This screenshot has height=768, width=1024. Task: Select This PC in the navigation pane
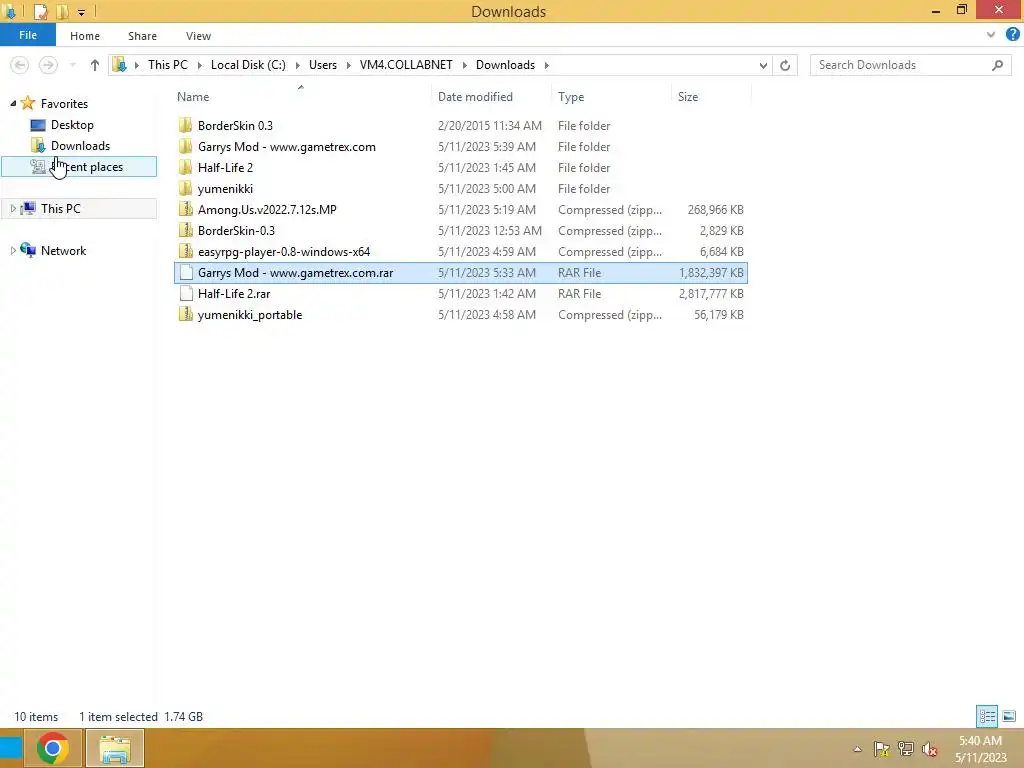(61, 208)
